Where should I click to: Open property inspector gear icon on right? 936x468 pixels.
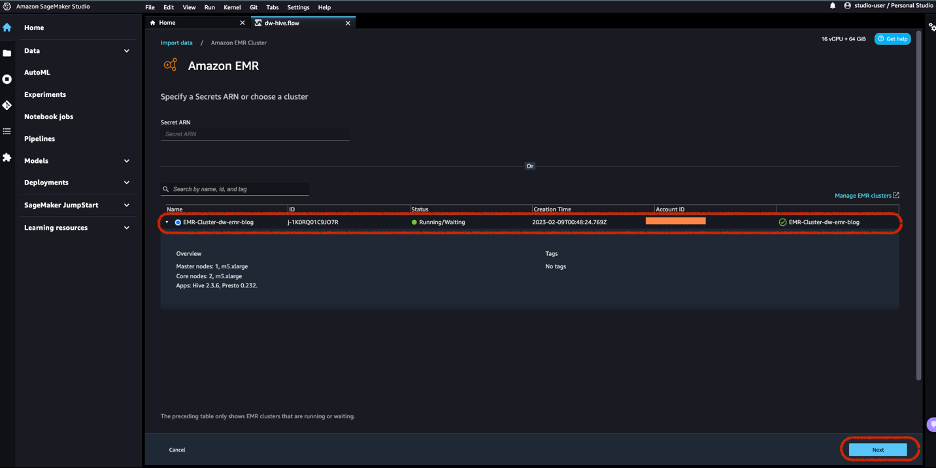pos(931,26)
